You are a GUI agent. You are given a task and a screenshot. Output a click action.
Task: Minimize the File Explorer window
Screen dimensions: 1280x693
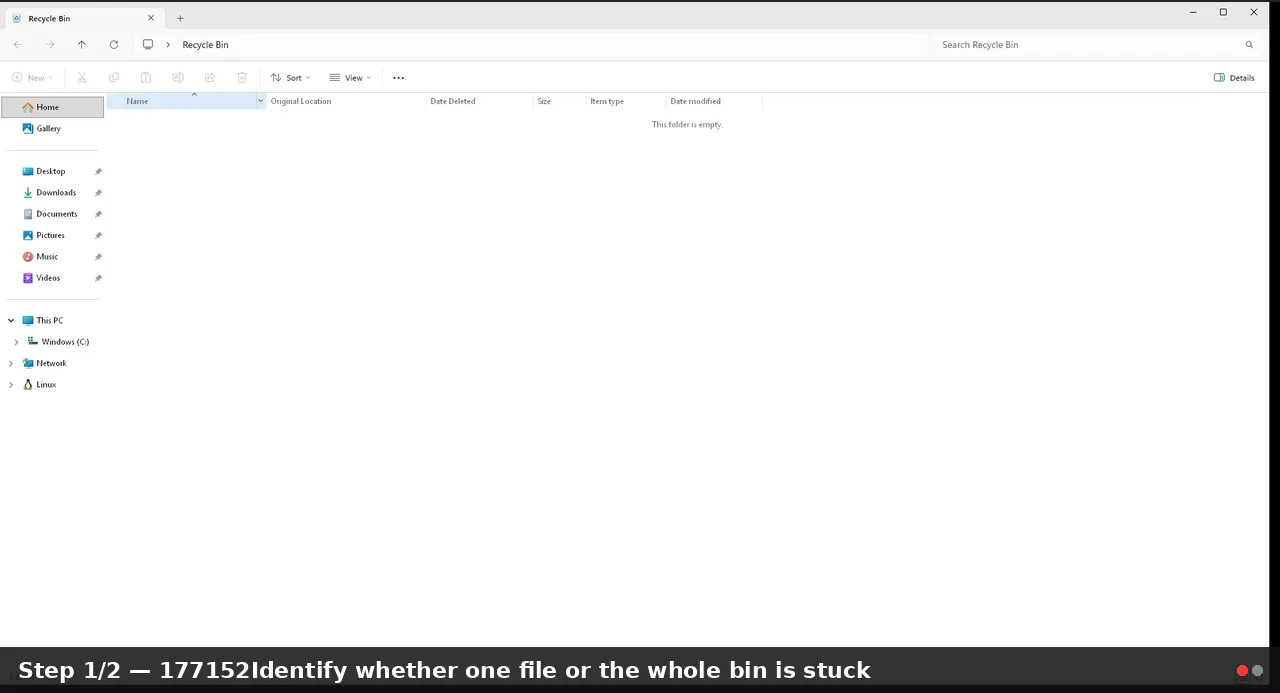[x=1194, y=12]
